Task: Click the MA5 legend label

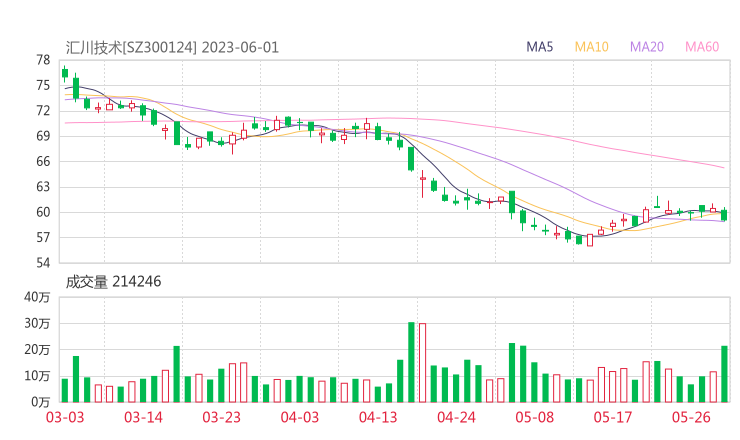Action: tap(539, 47)
